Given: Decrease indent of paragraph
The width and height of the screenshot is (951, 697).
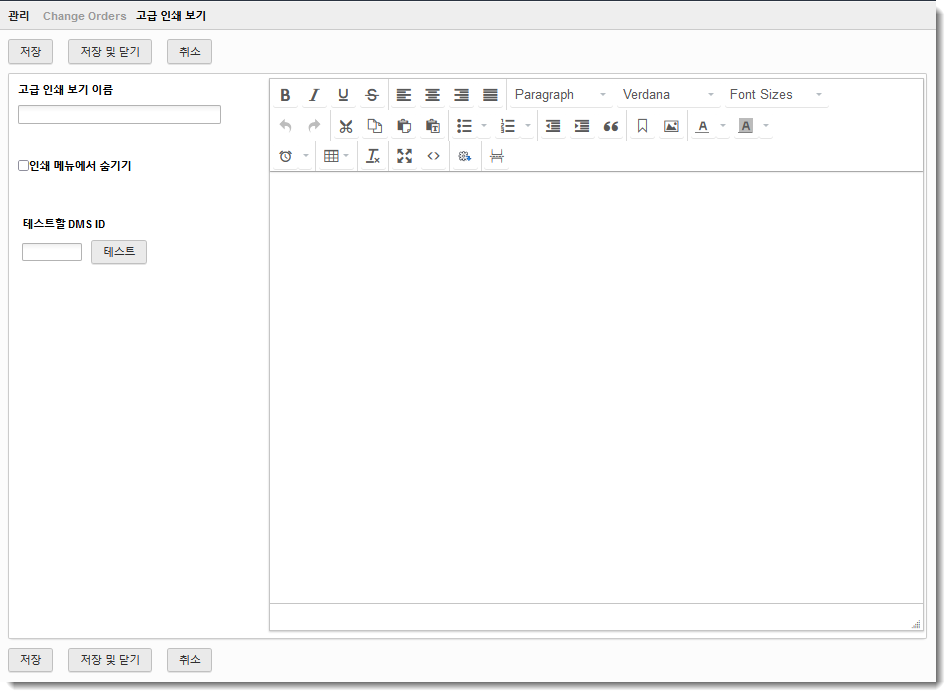Looking at the screenshot, I should [553, 126].
